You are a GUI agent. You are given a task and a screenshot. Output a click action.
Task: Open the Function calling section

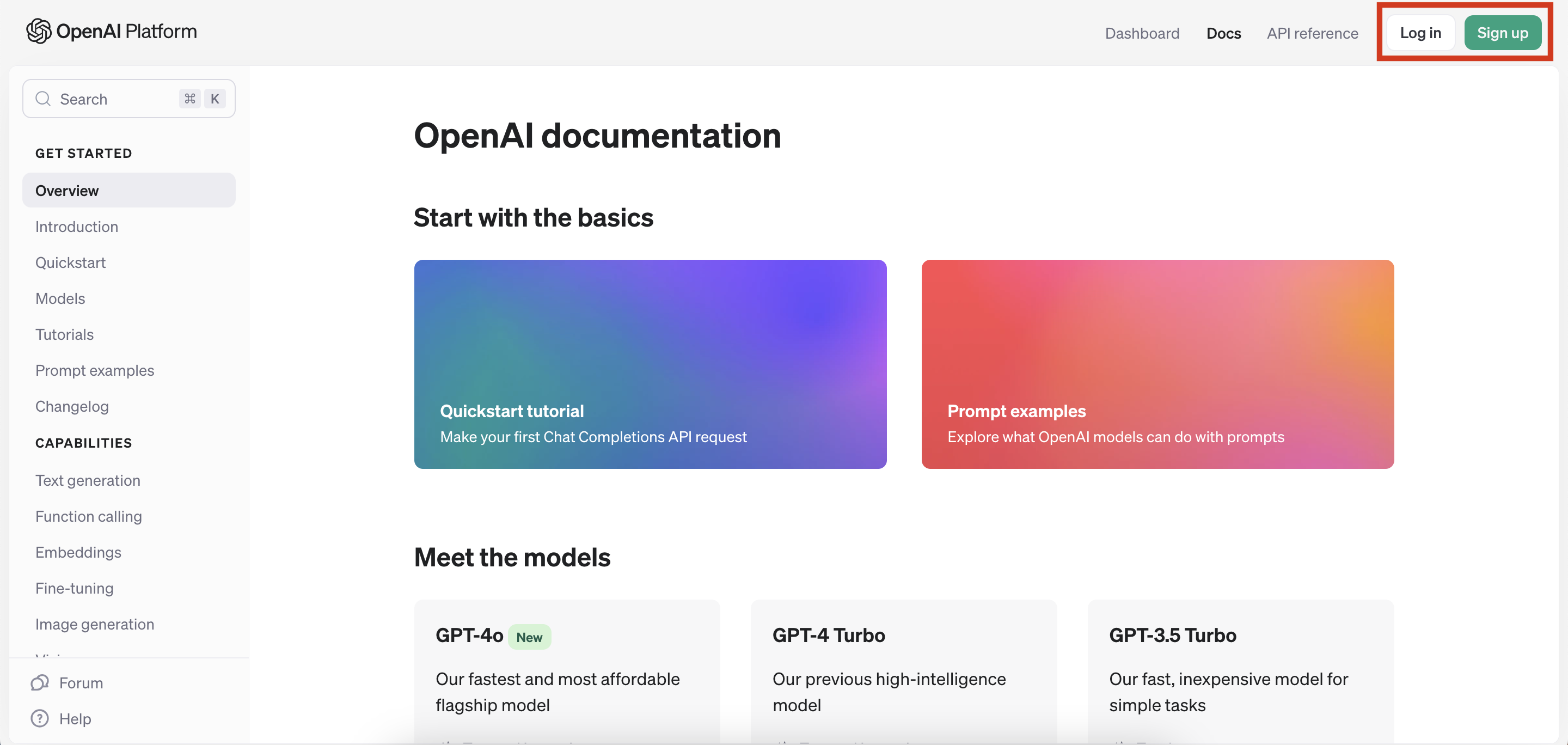point(88,516)
